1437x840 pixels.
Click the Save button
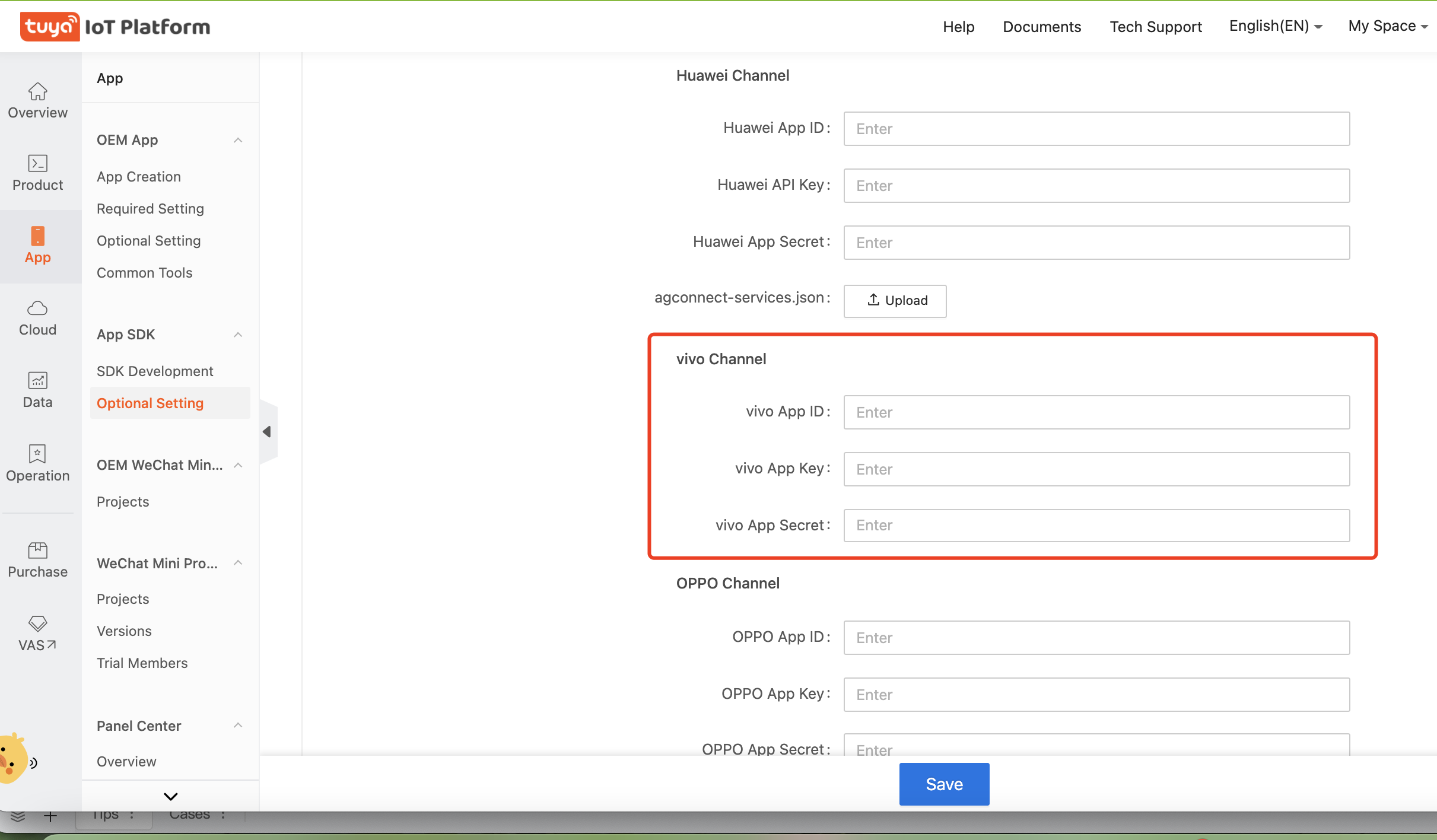pos(943,784)
